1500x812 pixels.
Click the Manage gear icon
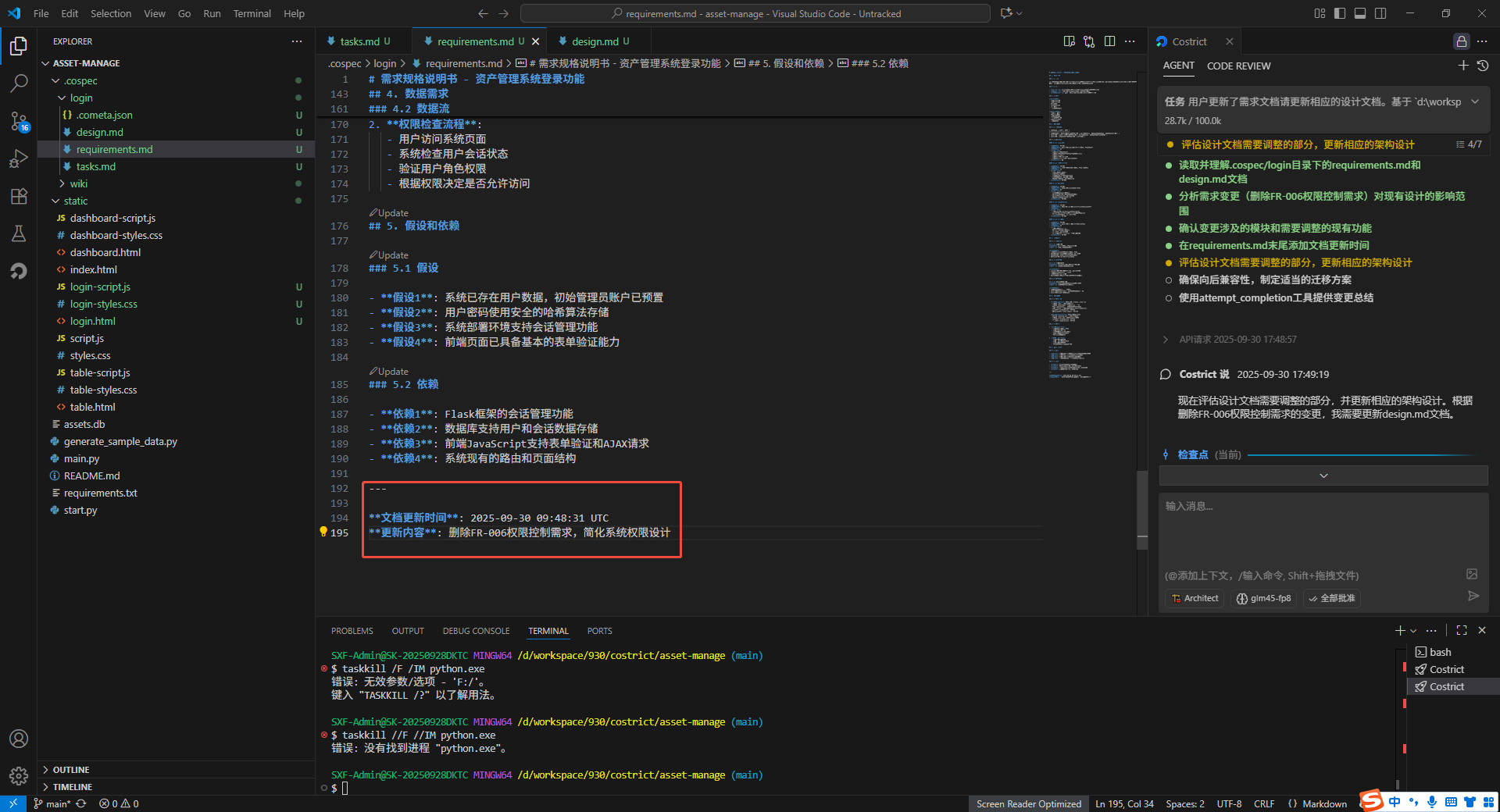pos(19,775)
